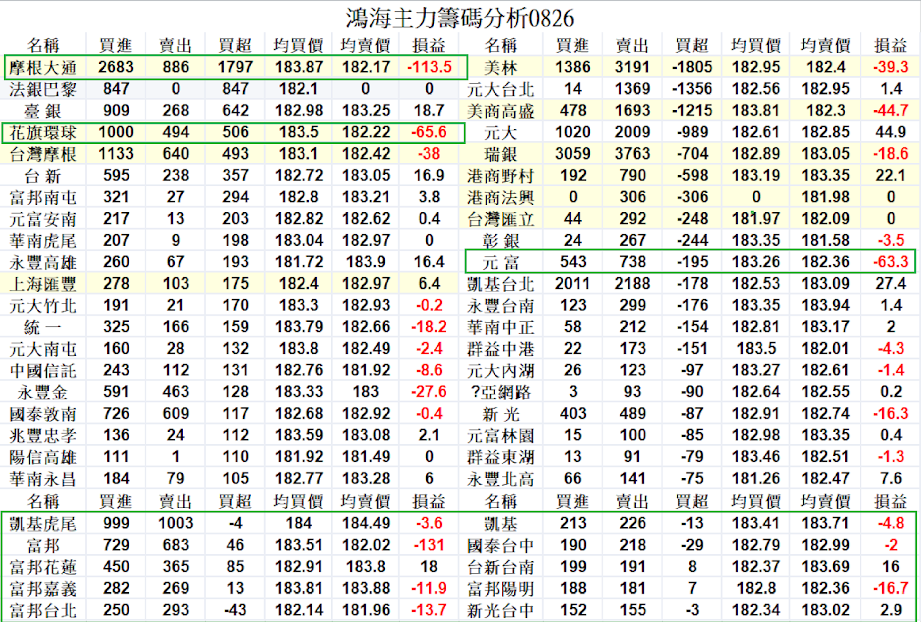Image resolution: width=921 pixels, height=622 pixels.
Task: Click 摩根大通's buy volume 2683
Action: [116, 67]
